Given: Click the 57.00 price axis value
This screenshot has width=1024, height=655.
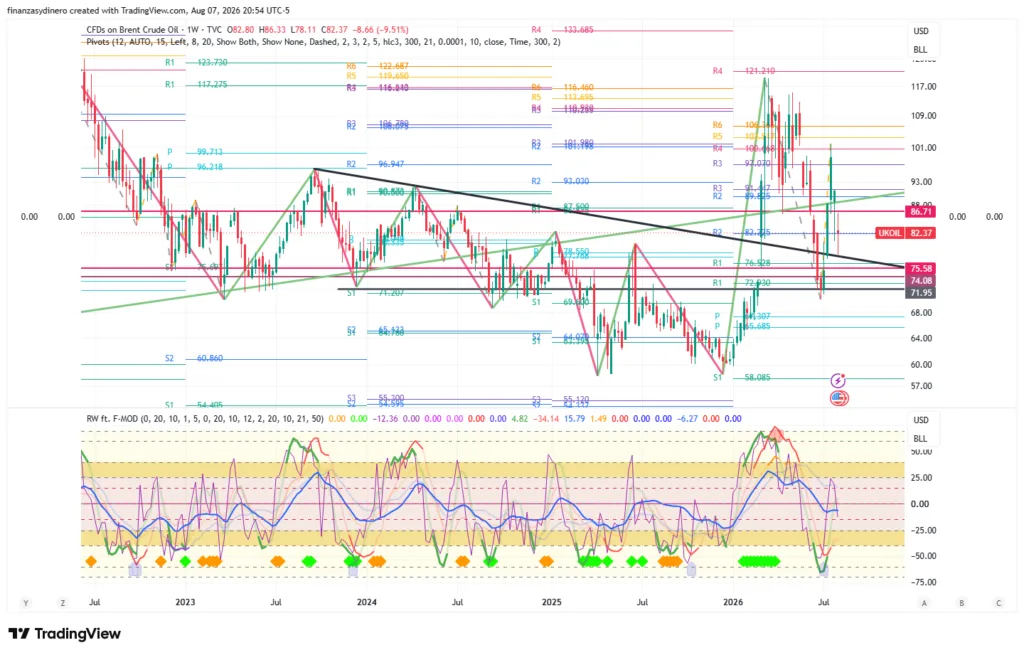Looking at the screenshot, I should (921, 386).
